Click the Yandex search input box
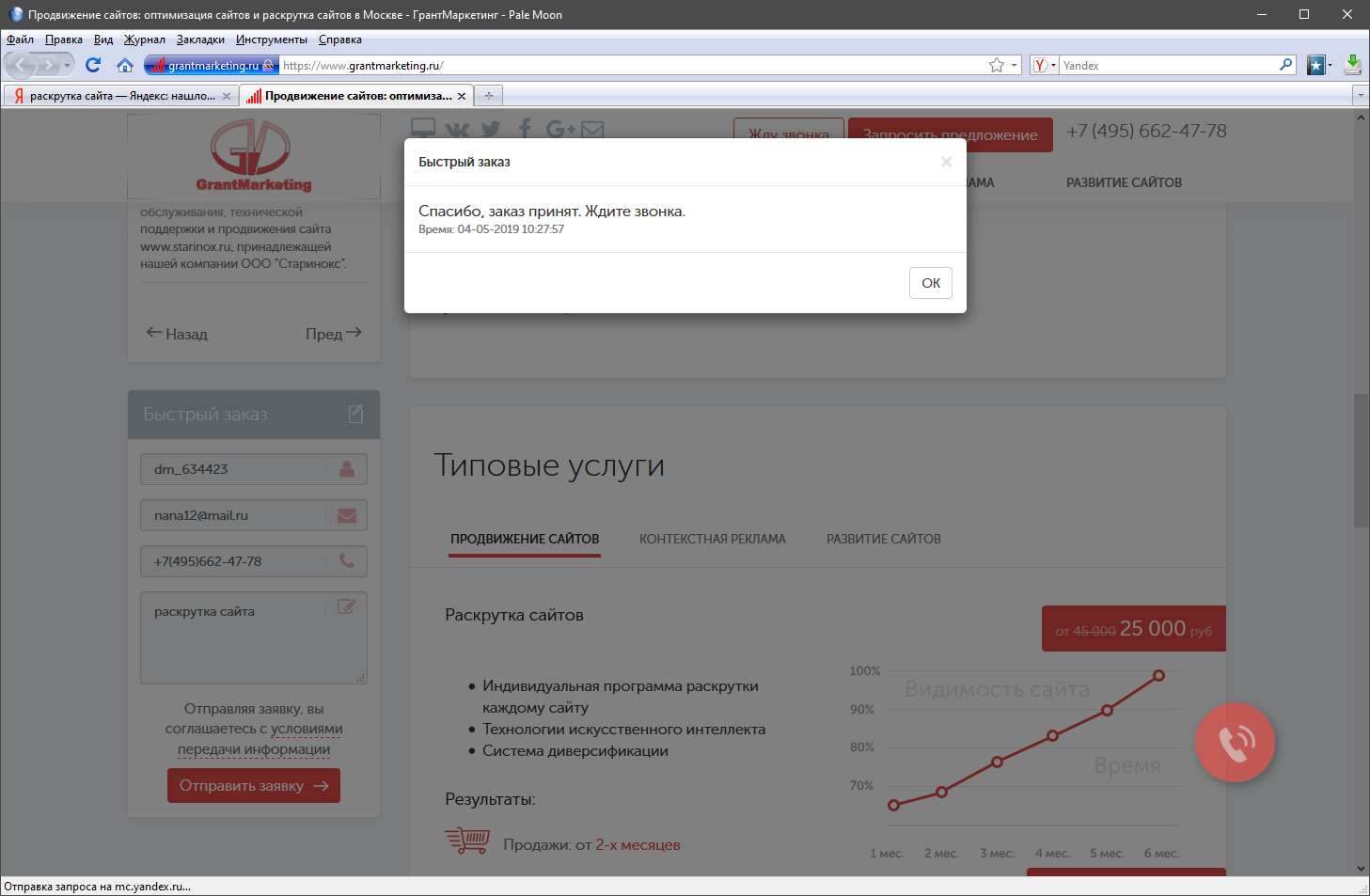 click(x=1169, y=65)
